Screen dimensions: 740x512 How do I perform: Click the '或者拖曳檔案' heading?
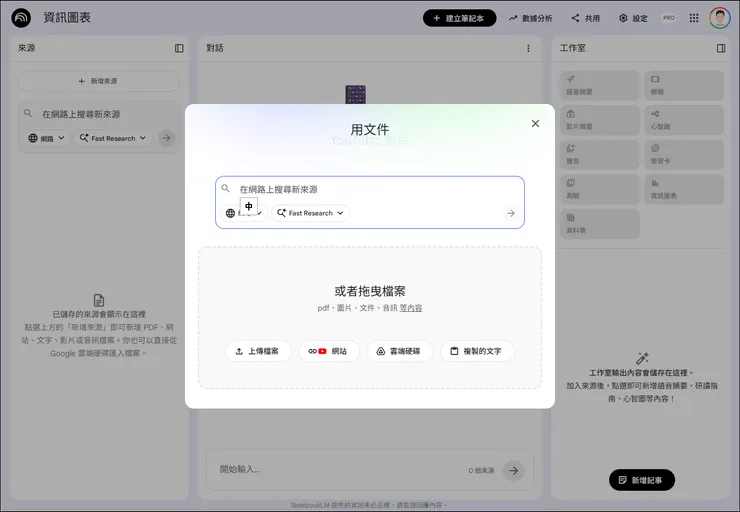370,291
